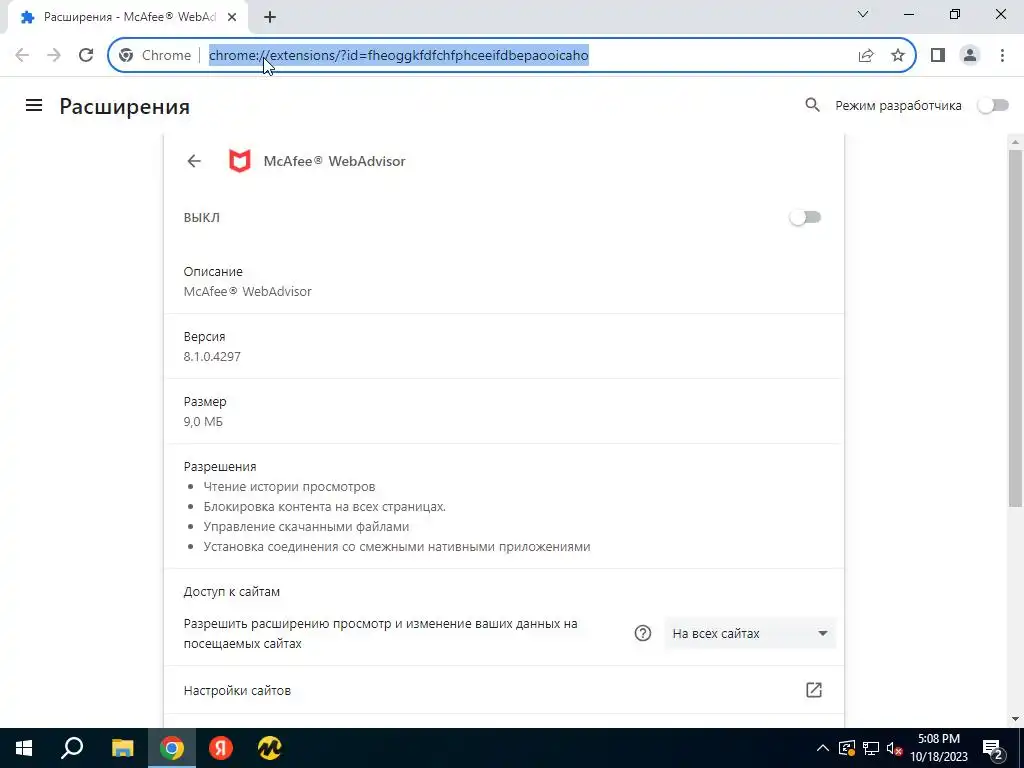Click the Расширения page heading
This screenshot has width=1024, height=768.
[125, 106]
